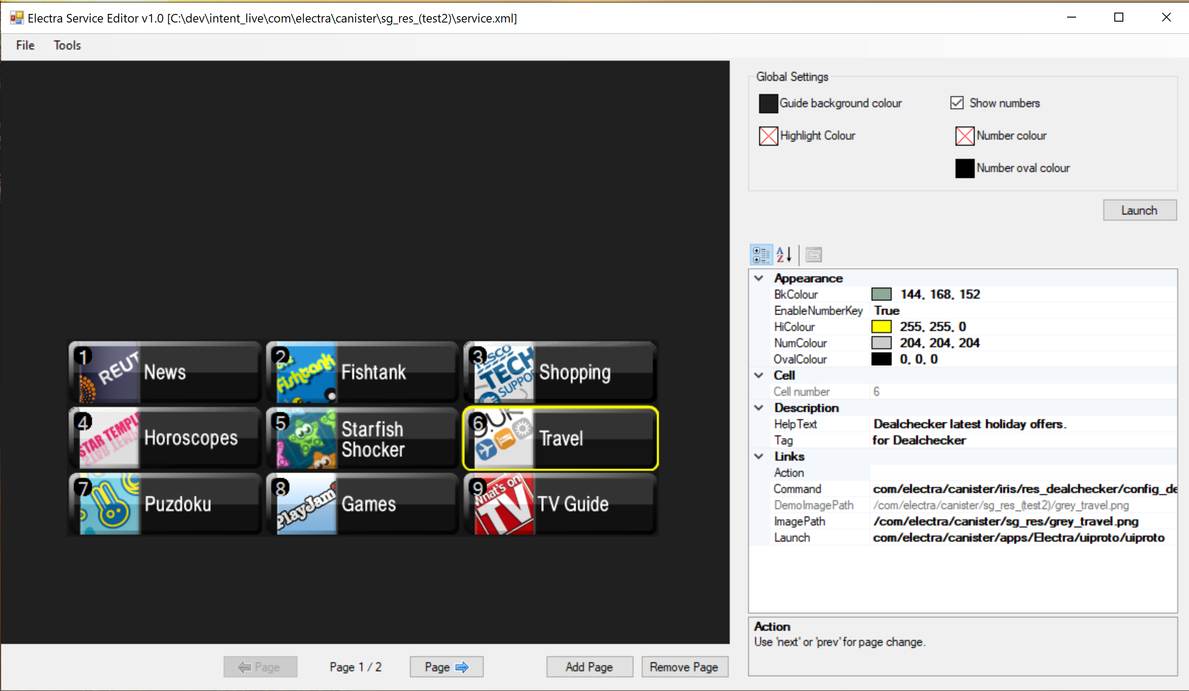Select the Starfish Shocker tile icon
1189x691 pixels.
click(305, 439)
